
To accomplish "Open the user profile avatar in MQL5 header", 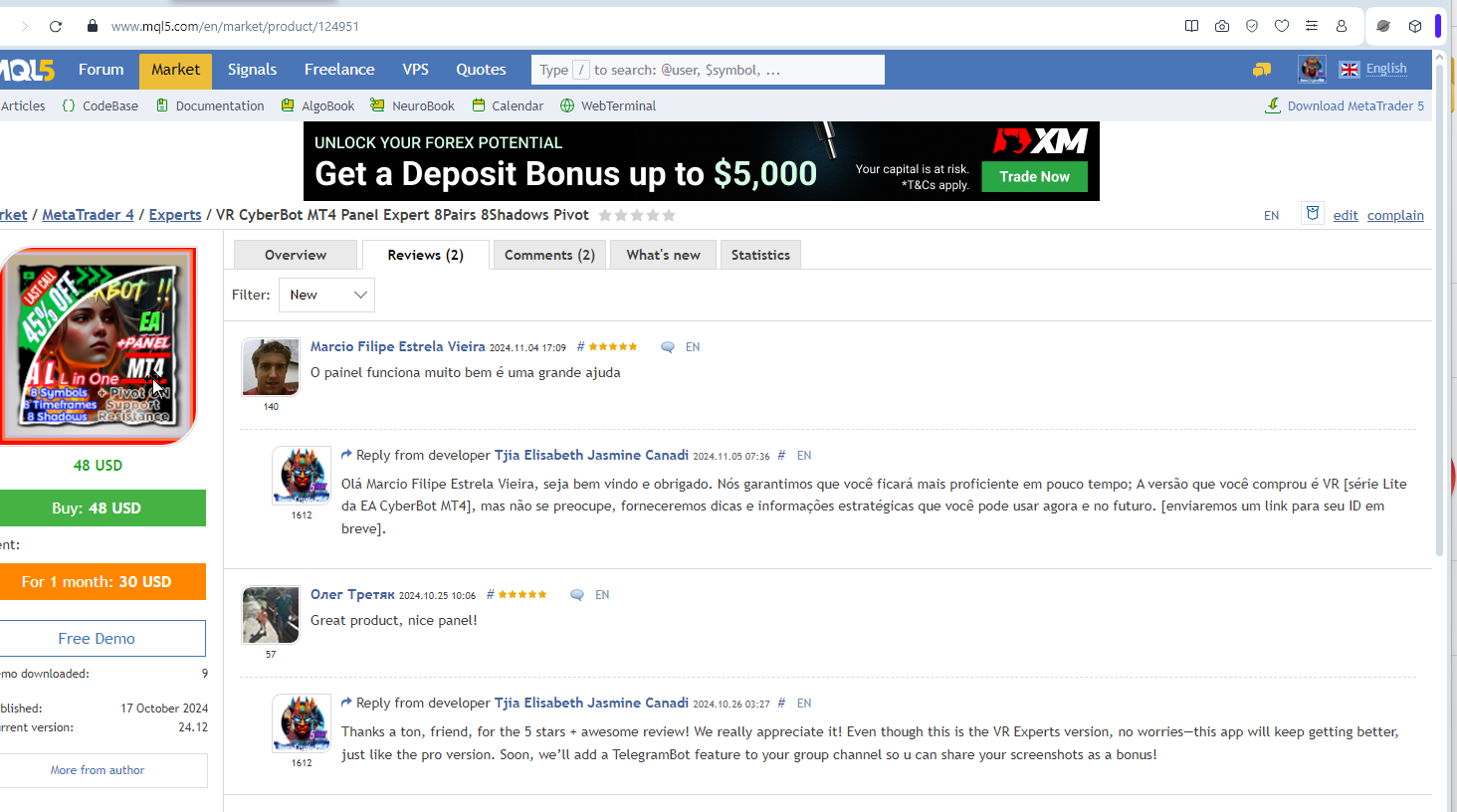I will 1313,69.
